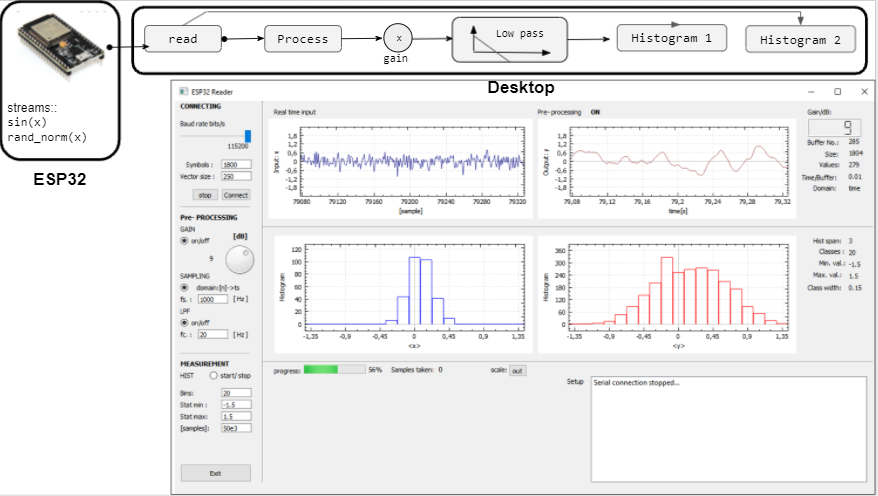
Task: Click the Size value 1804
Action: [x=855, y=153]
